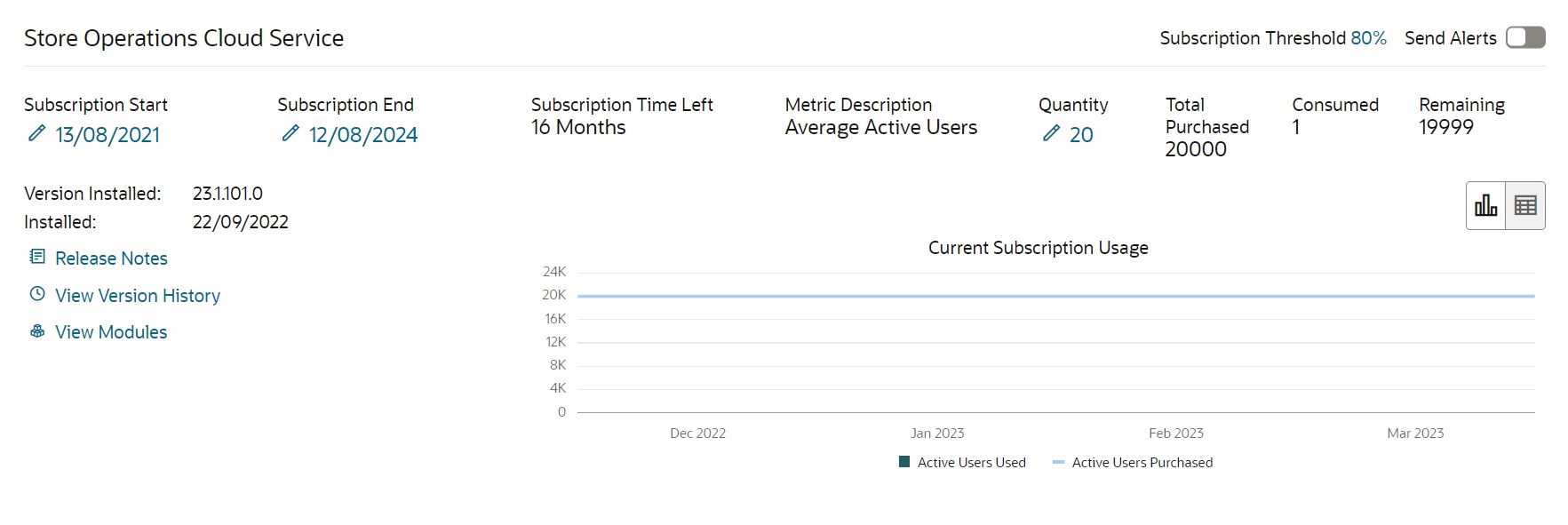Click the View Modules cubes icon

coord(37,331)
